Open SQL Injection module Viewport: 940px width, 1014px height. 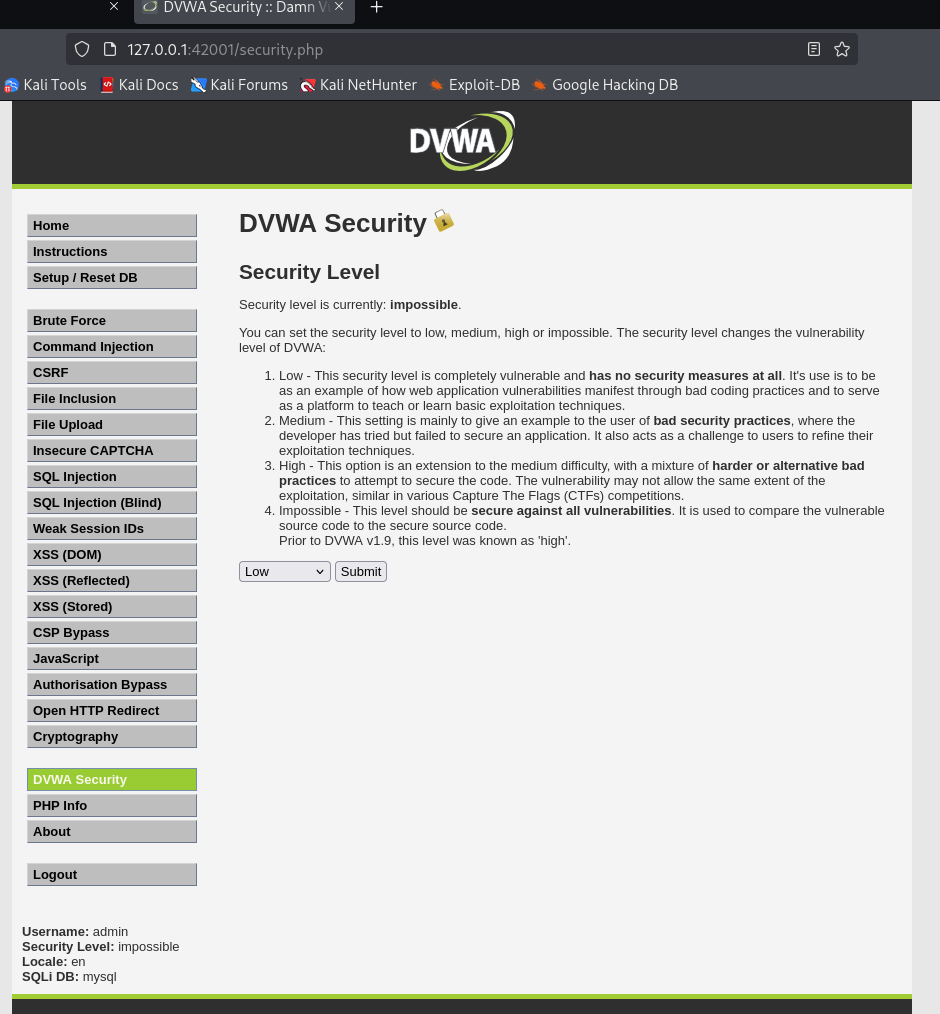tap(112, 477)
